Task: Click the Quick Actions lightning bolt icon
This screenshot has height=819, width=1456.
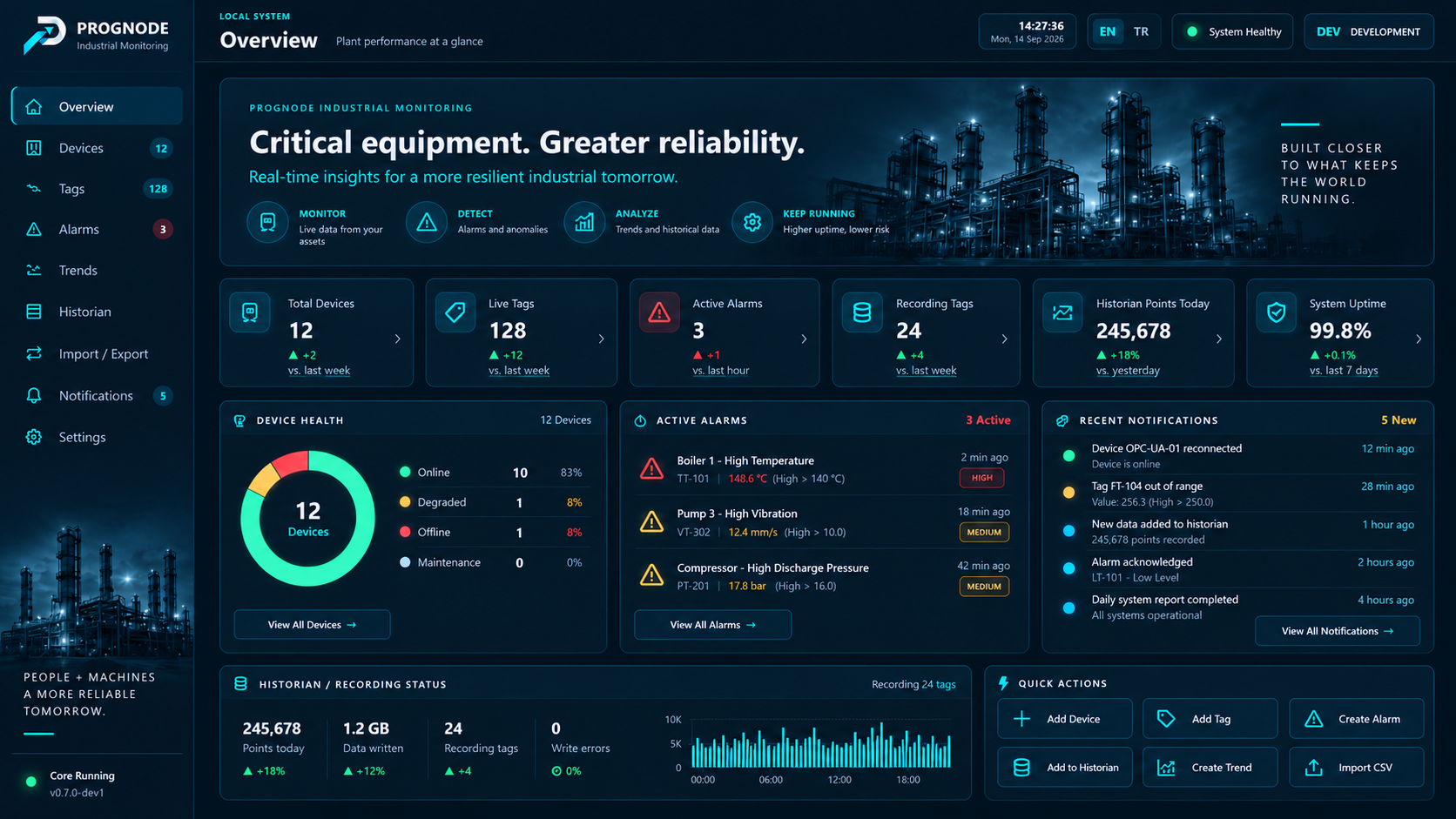Action: pyautogui.click(x=1003, y=683)
